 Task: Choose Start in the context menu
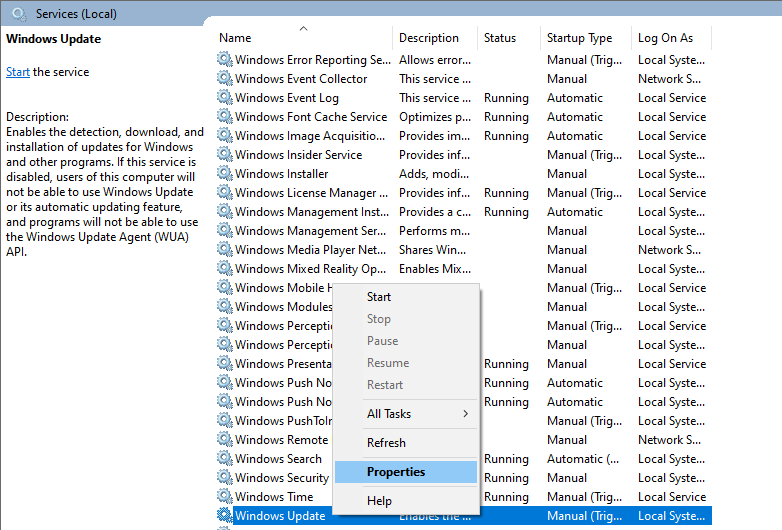(379, 297)
